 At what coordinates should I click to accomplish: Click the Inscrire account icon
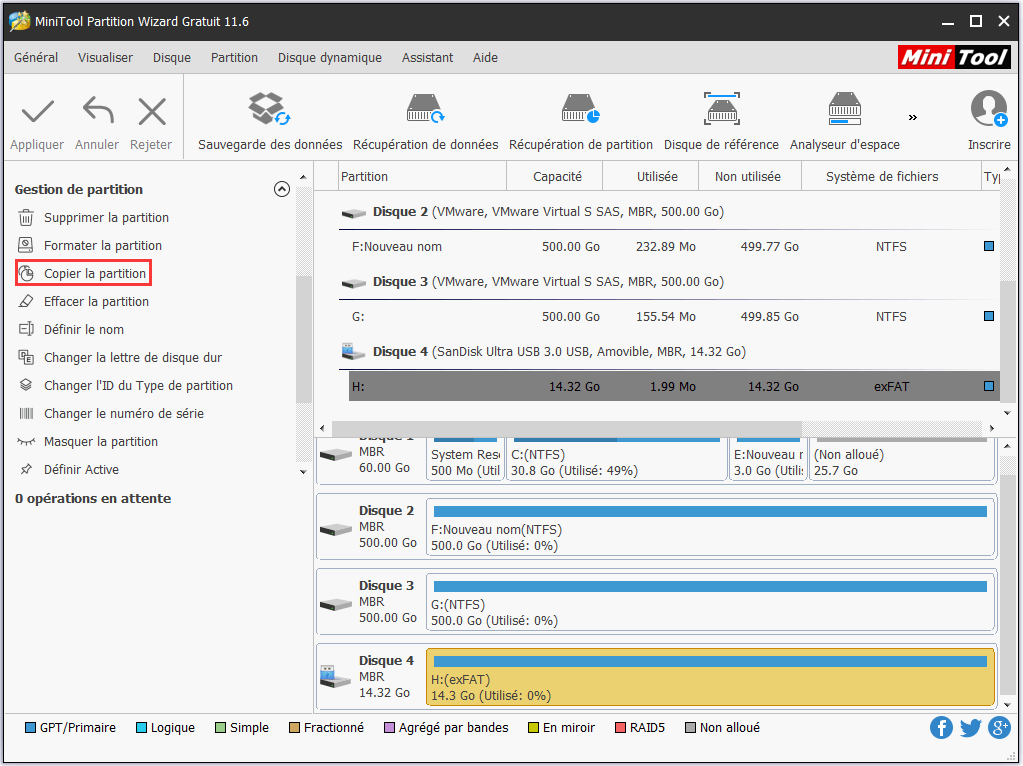[988, 109]
